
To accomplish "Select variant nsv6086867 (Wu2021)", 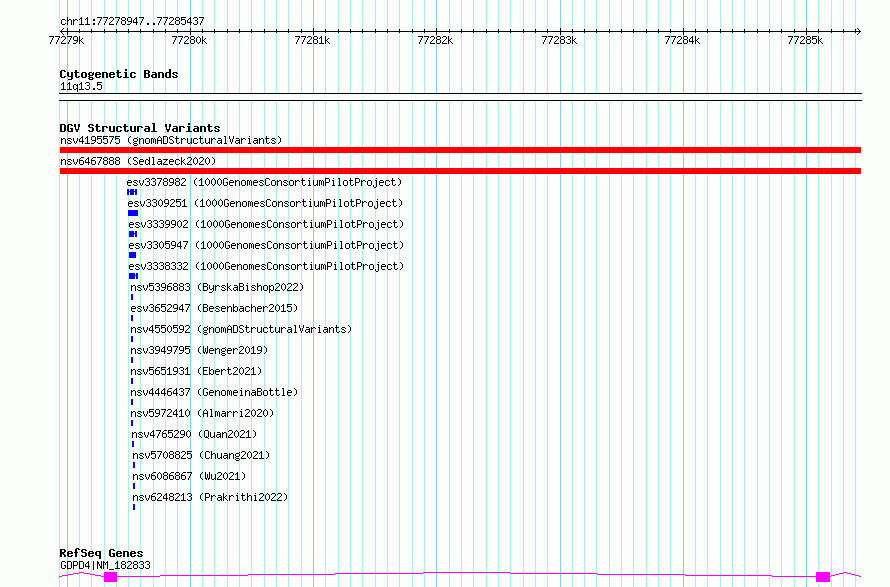I will pyautogui.click(x=189, y=476).
